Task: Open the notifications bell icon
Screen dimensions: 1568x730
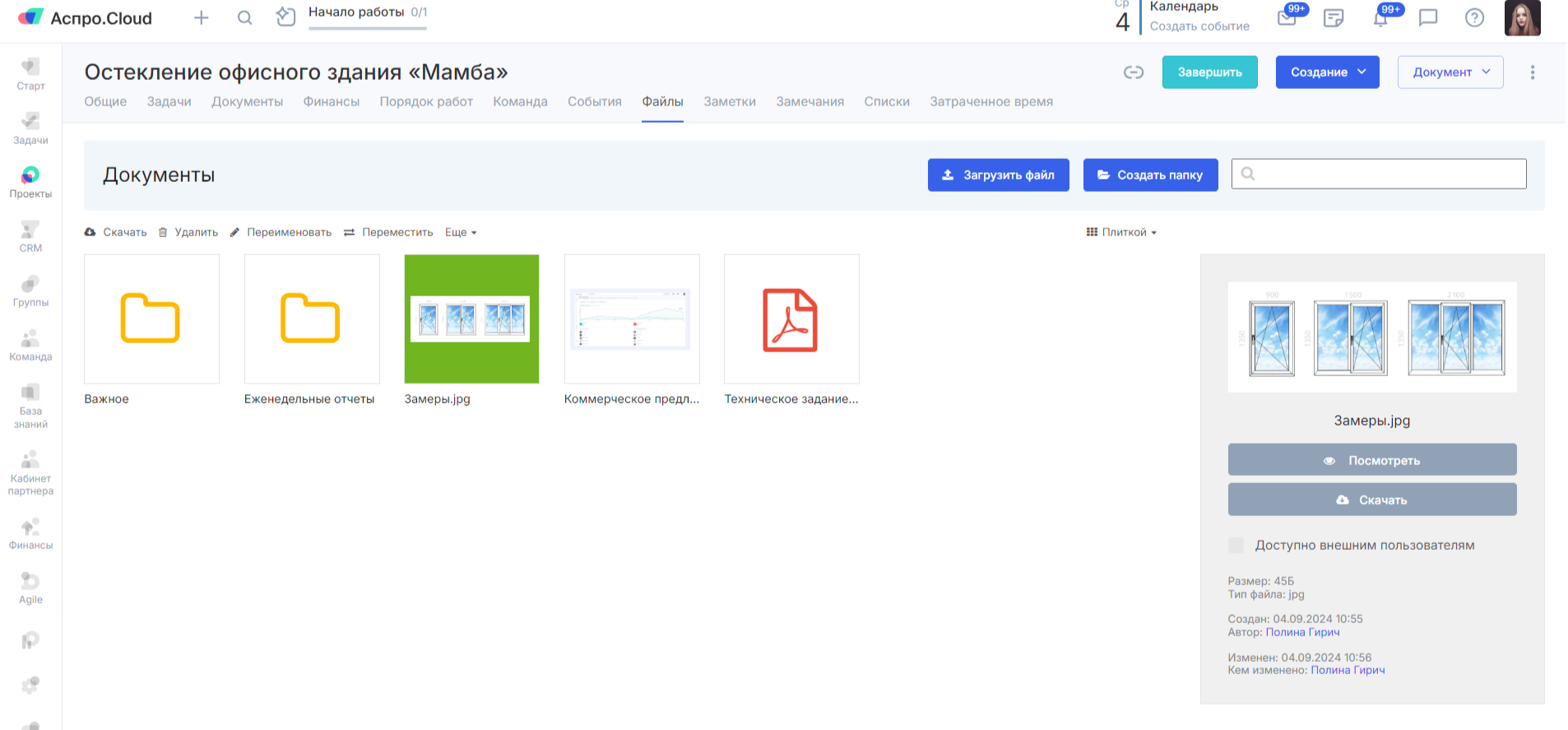Action: click(x=1380, y=18)
